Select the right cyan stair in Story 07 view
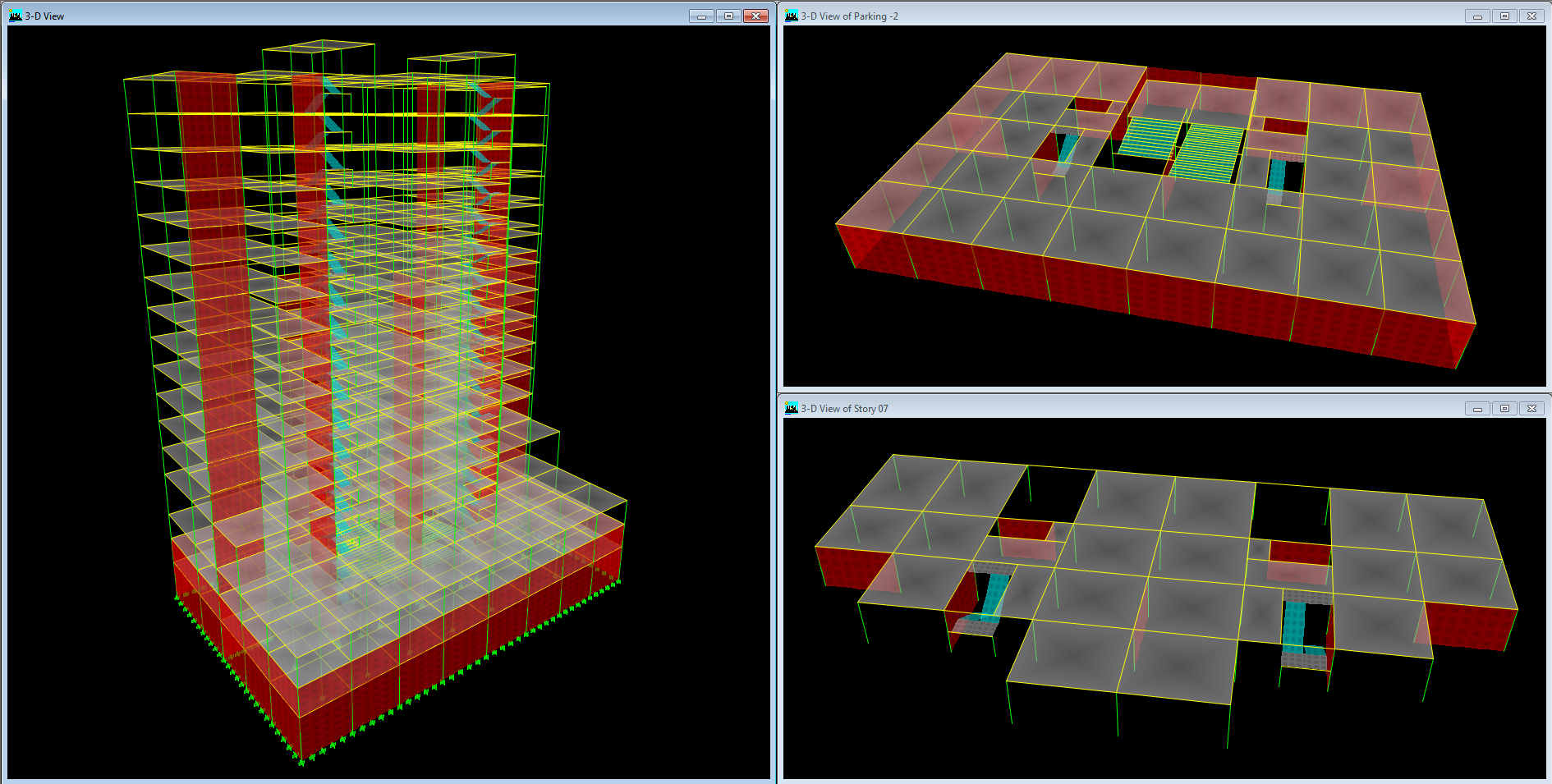Screen dimensions: 1552x784 (x=1294, y=626)
